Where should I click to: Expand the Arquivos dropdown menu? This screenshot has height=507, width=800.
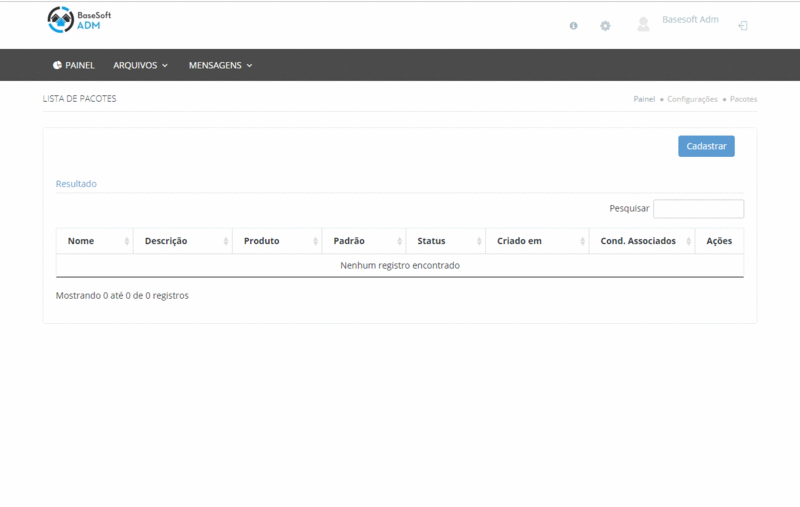[140, 65]
